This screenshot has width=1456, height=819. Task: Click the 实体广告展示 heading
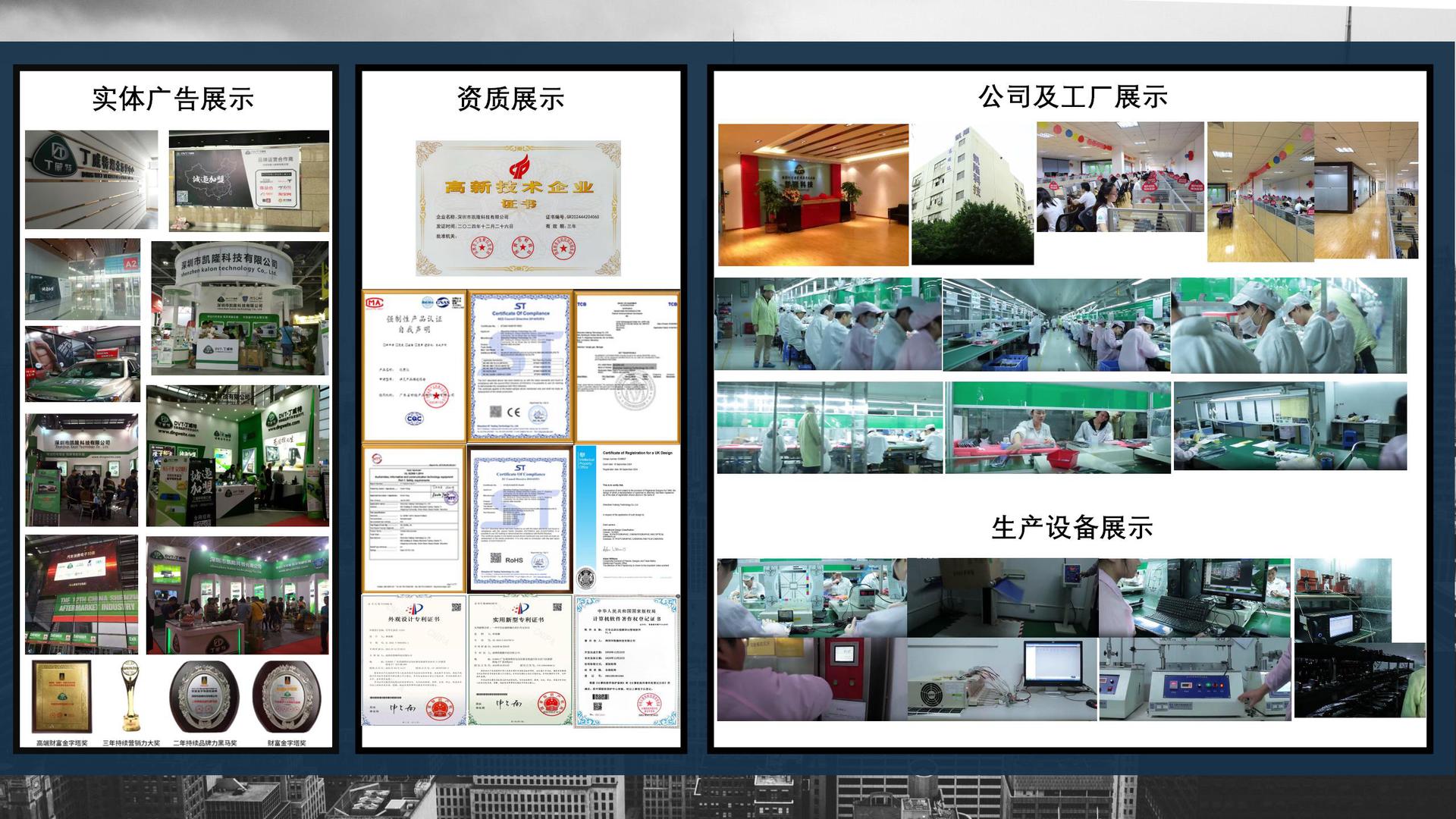[173, 99]
